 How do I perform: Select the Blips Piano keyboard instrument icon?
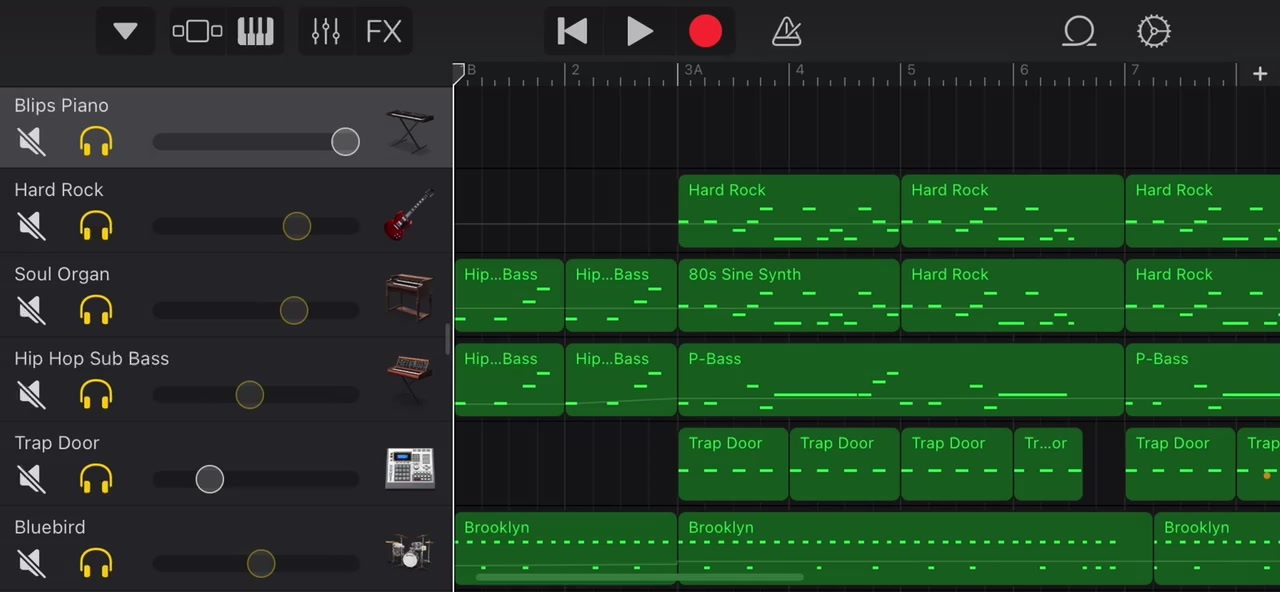click(410, 130)
